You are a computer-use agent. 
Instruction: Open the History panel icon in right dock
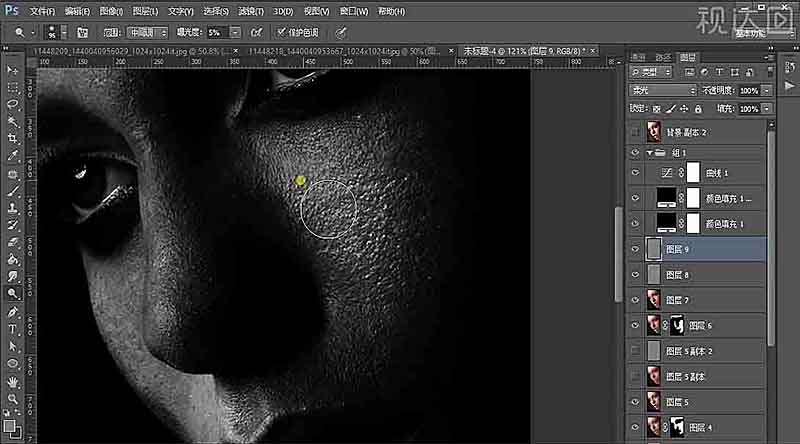pyautogui.click(x=790, y=67)
